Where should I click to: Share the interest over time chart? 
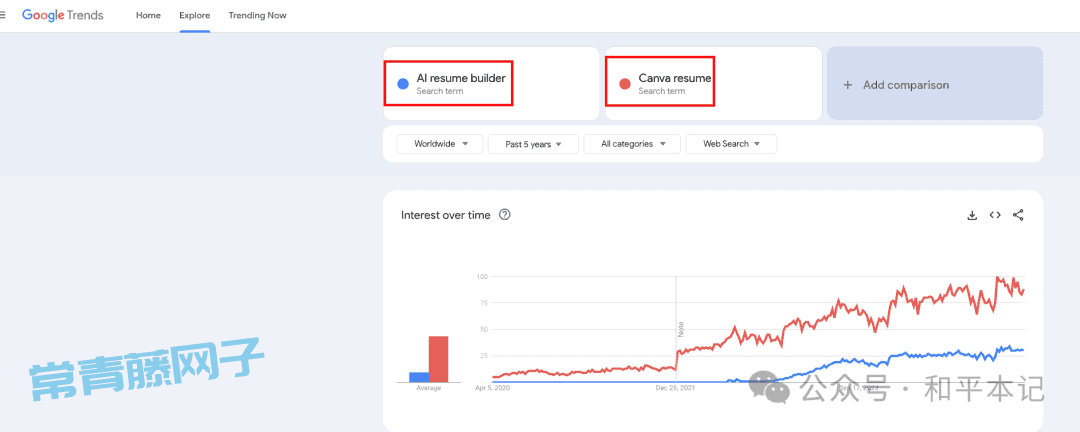(x=1018, y=215)
